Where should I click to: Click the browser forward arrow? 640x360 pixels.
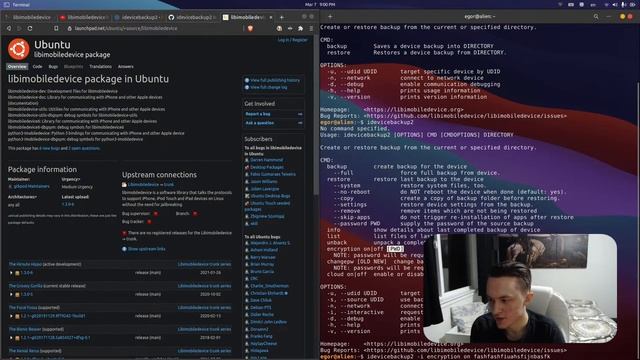click(19, 28)
